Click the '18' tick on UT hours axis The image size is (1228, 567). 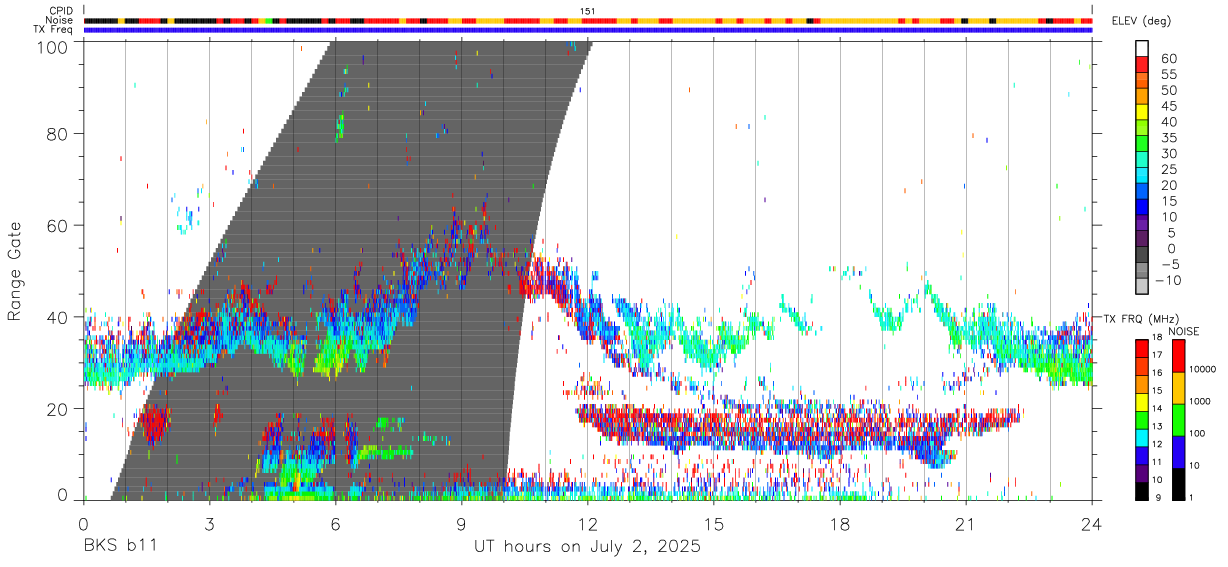click(840, 523)
